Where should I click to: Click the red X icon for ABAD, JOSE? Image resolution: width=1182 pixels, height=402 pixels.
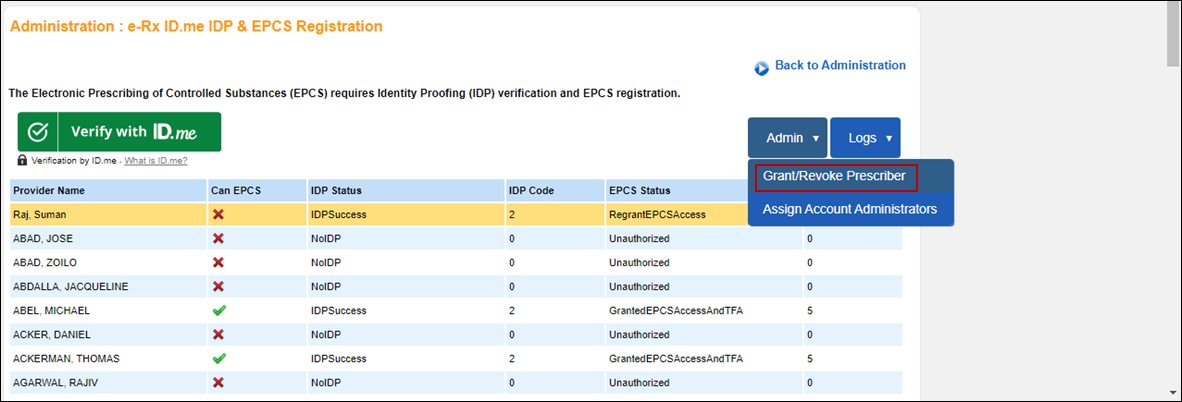218,239
